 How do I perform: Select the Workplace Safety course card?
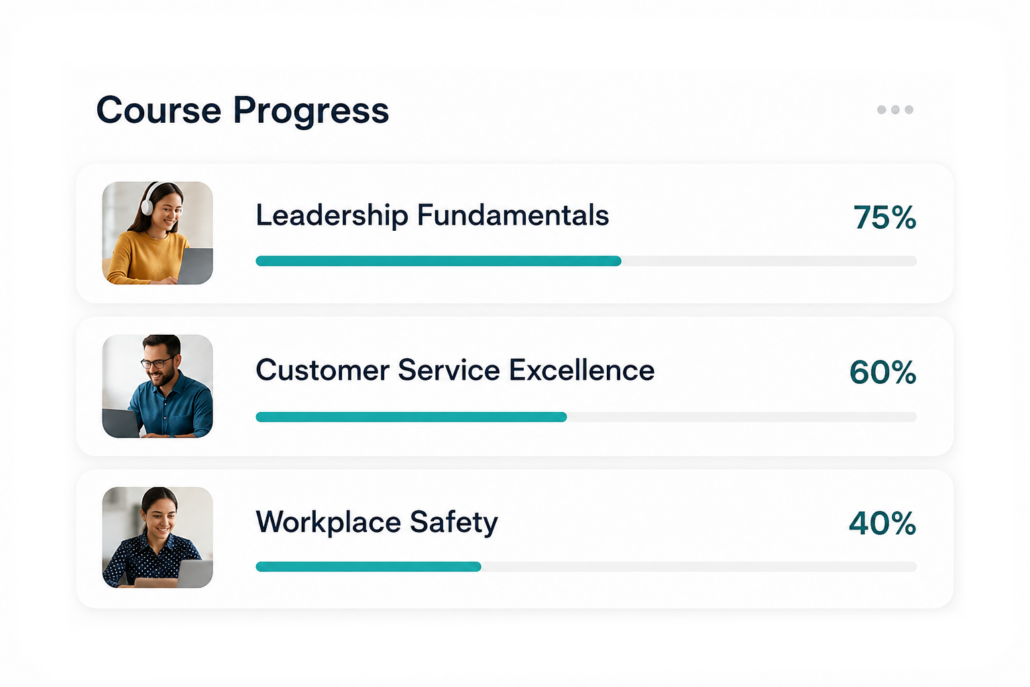coord(514,539)
